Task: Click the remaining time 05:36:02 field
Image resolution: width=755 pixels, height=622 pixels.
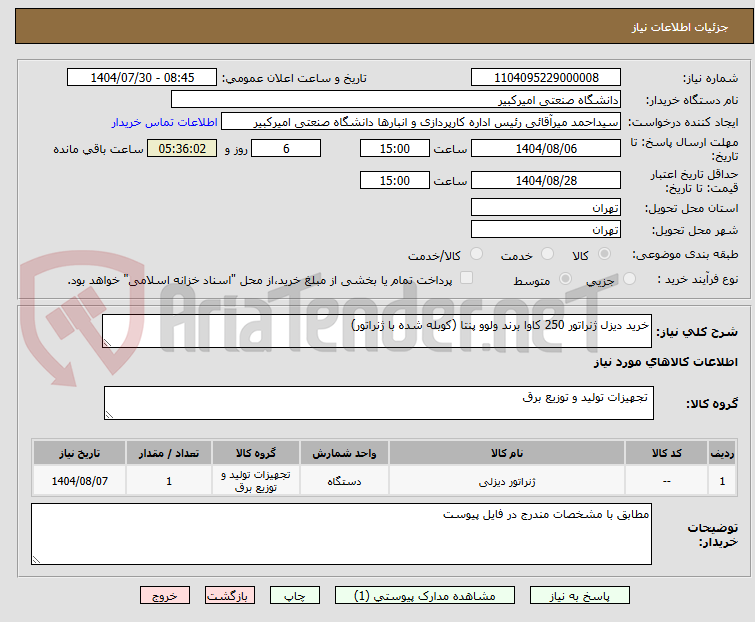Action: (182, 148)
